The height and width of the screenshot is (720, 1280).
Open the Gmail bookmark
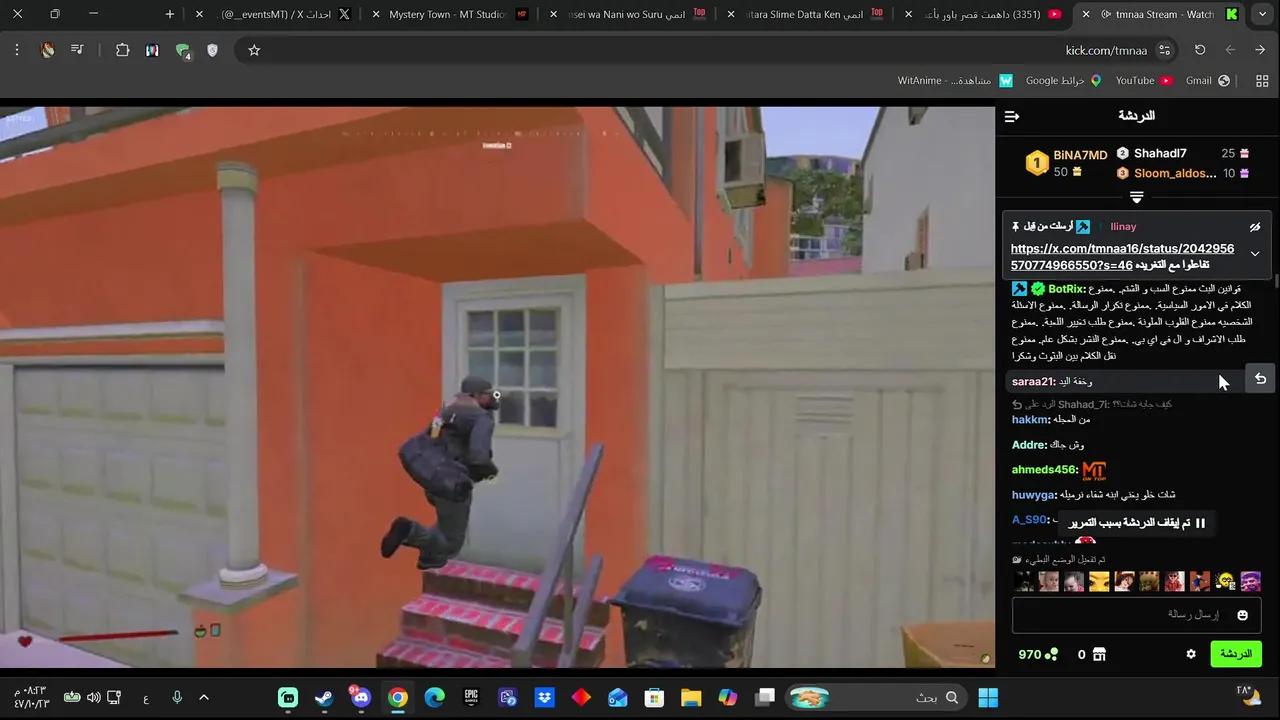click(1207, 80)
